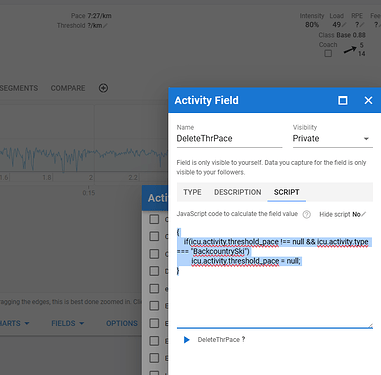Edit the Hide script pencil icon
Screen dimensions: 381x375
tap(363, 214)
